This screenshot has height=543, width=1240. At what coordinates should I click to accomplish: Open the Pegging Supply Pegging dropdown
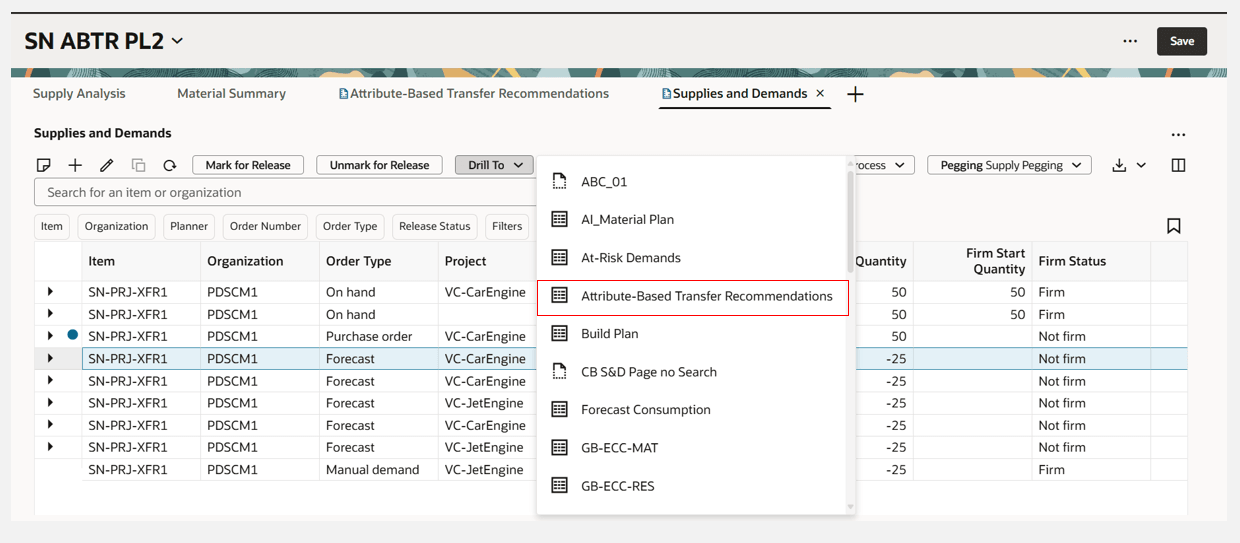tap(1009, 165)
